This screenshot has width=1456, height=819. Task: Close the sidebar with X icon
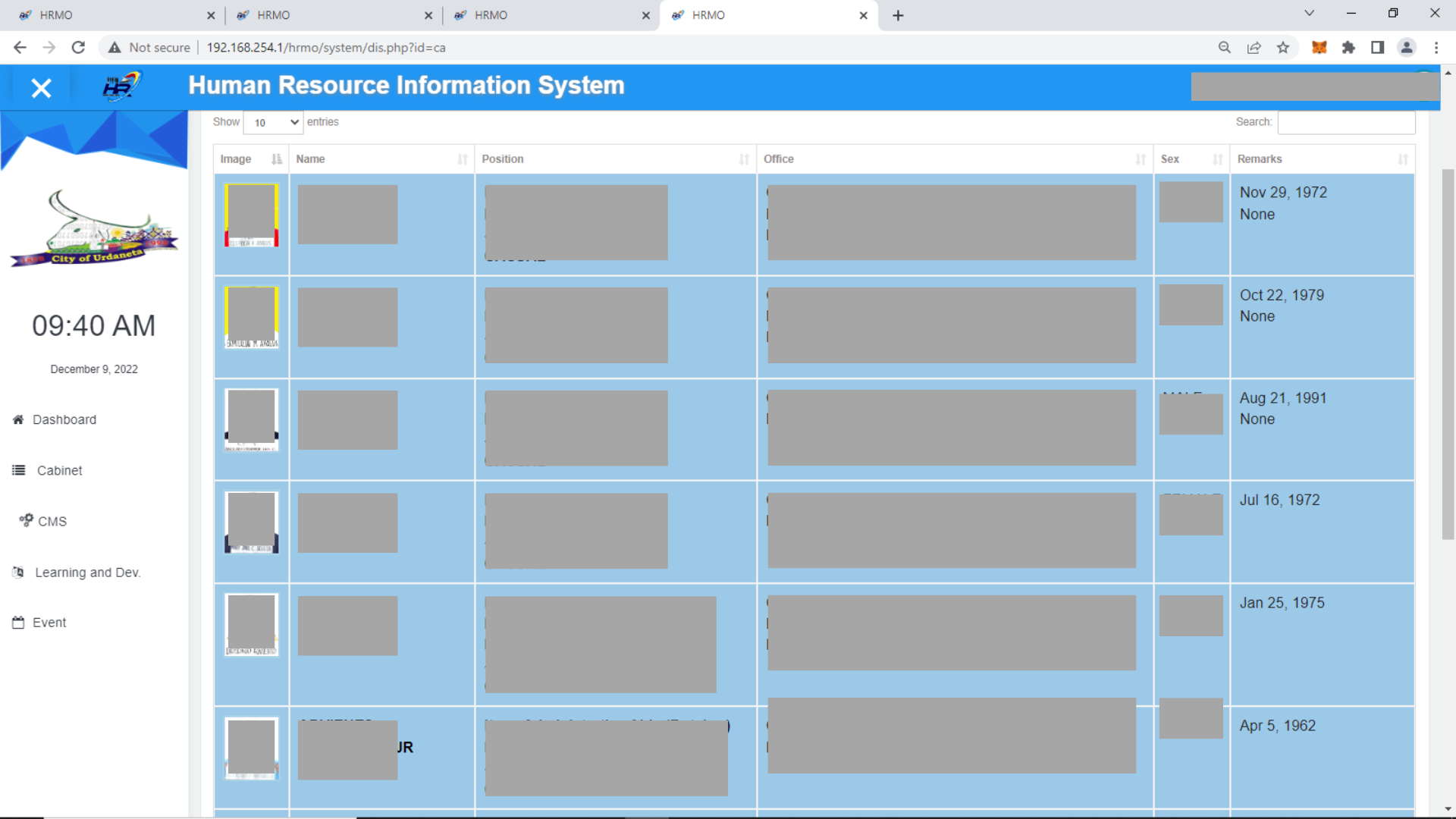pos(41,89)
